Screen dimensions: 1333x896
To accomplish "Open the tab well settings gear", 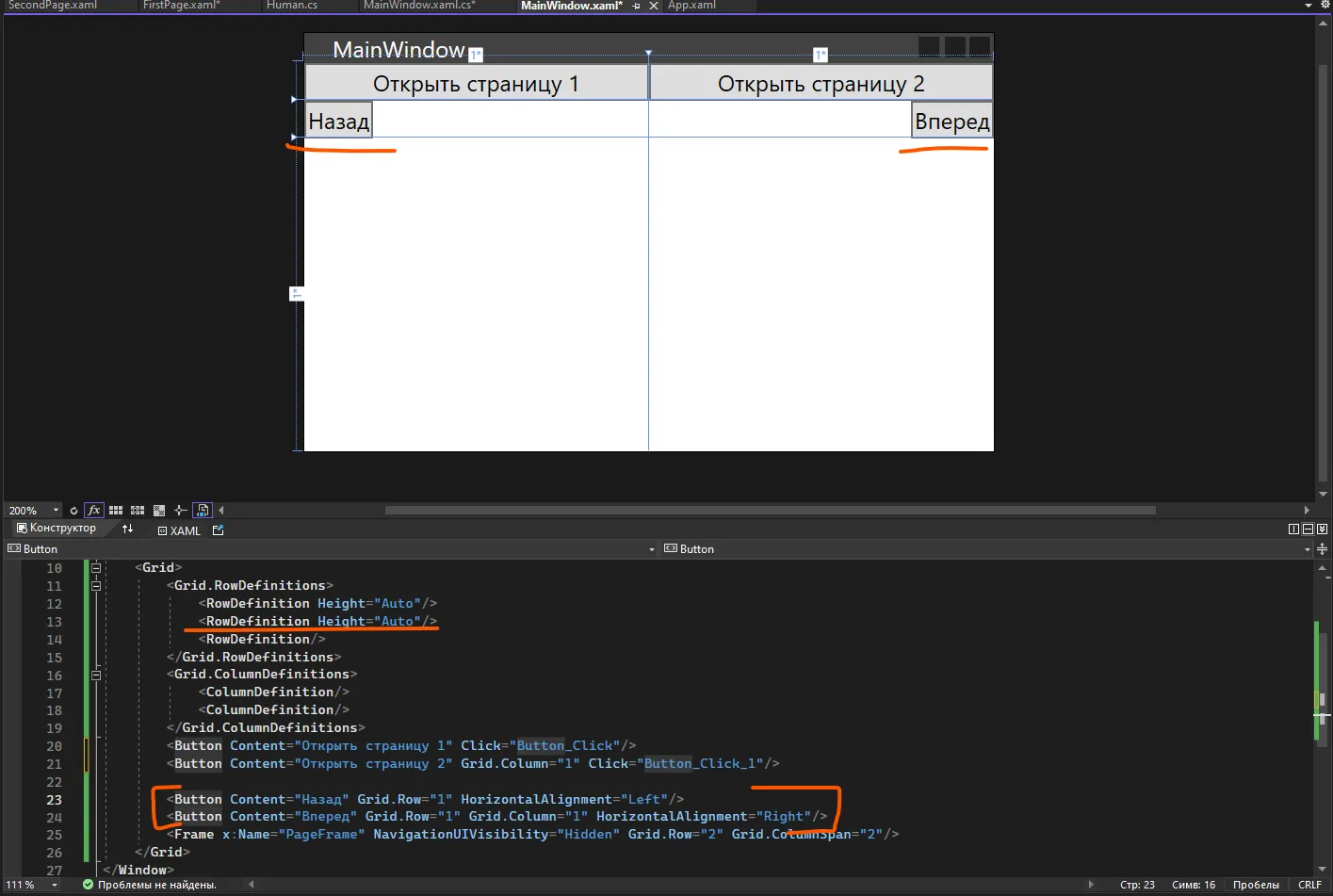I will (1325, 5).
